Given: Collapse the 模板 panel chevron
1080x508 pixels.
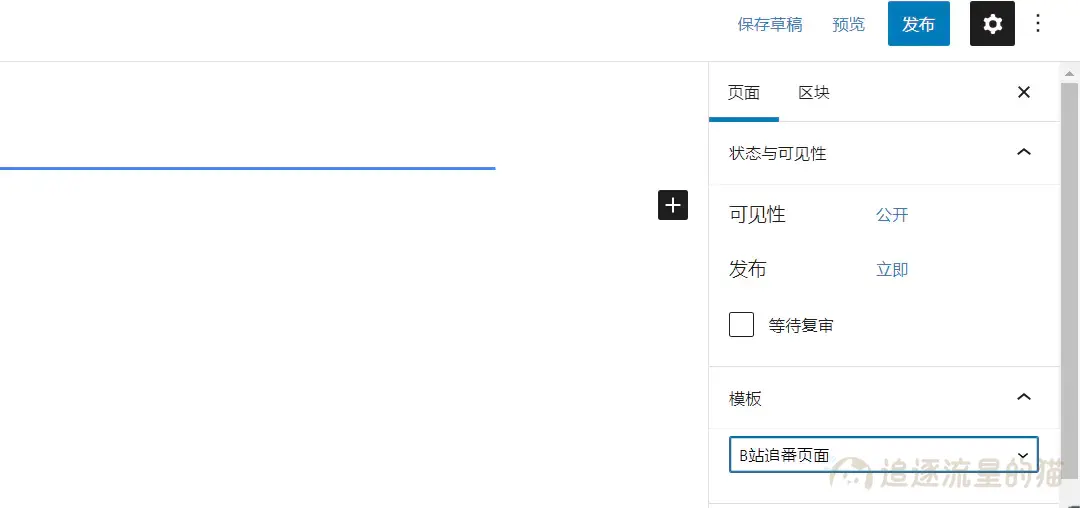Looking at the screenshot, I should 1023,398.
